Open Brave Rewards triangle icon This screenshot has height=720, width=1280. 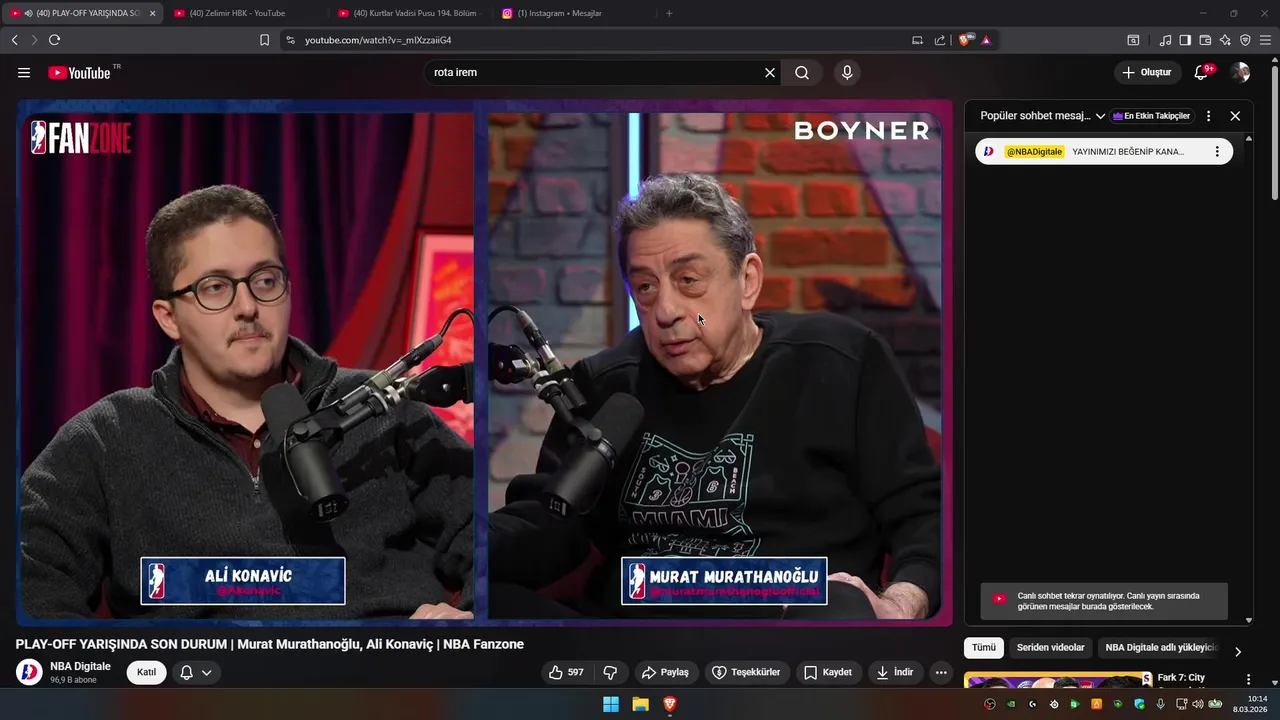click(986, 40)
